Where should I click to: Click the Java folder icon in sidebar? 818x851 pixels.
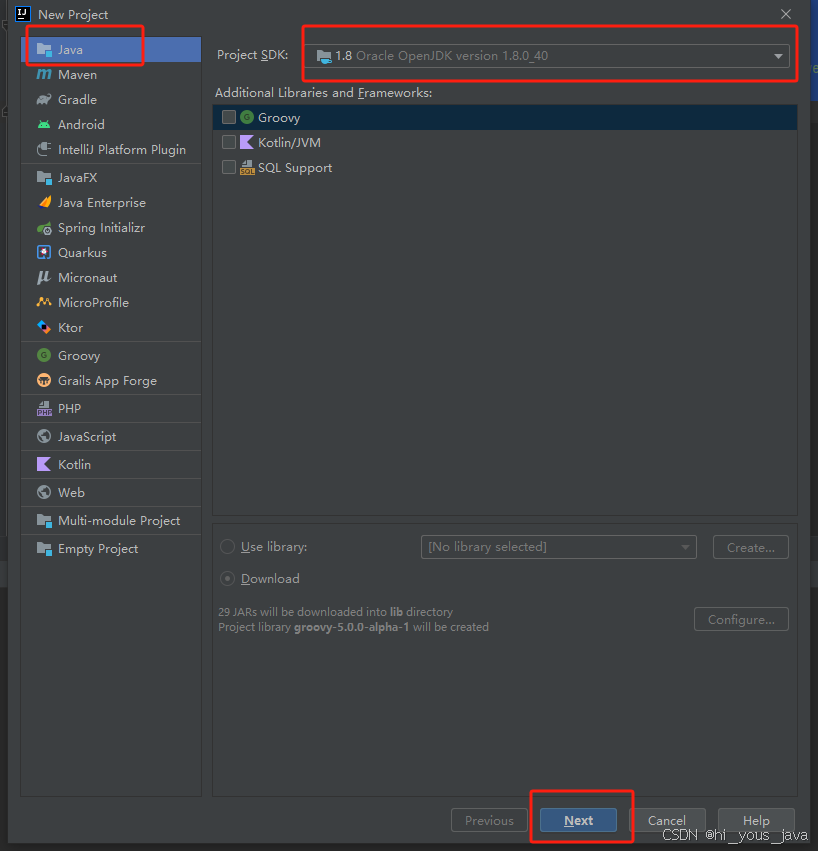tap(44, 49)
